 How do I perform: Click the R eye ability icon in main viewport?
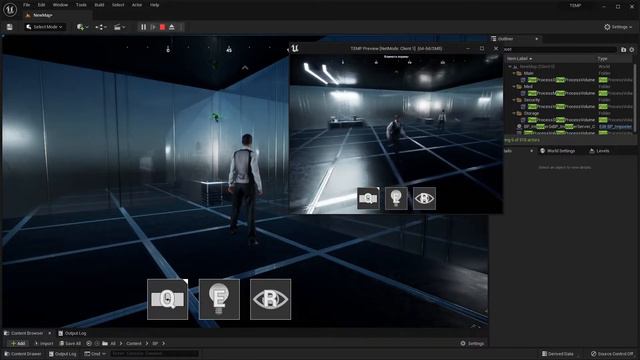pyautogui.click(x=270, y=299)
